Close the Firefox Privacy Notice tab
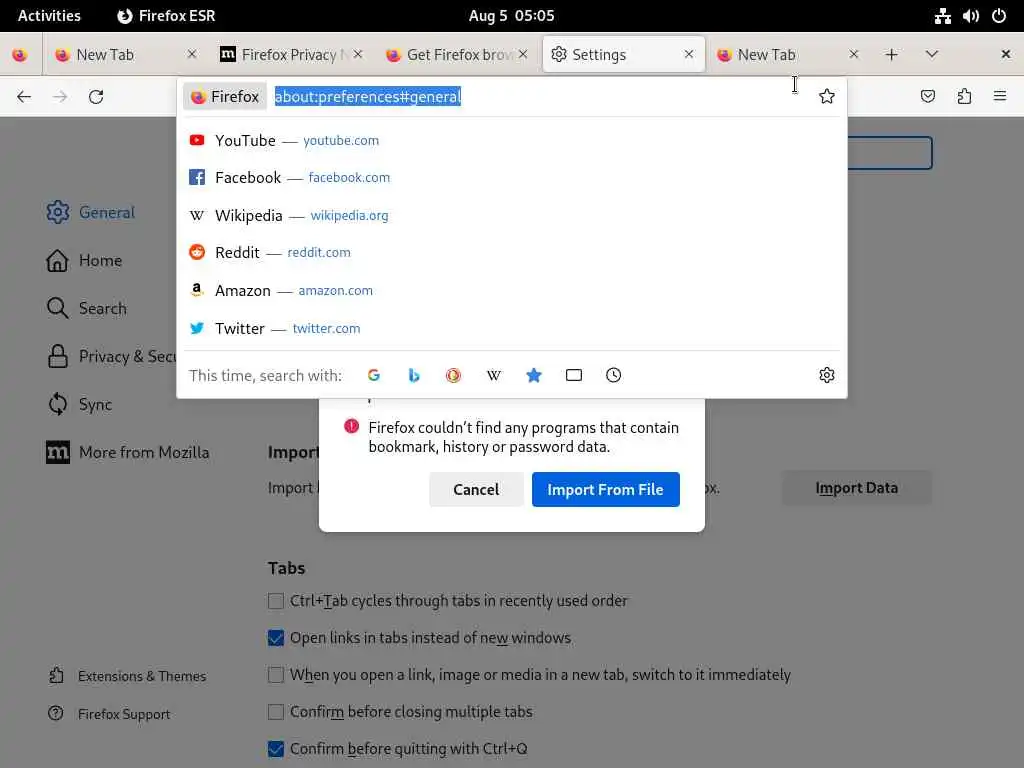 point(358,54)
